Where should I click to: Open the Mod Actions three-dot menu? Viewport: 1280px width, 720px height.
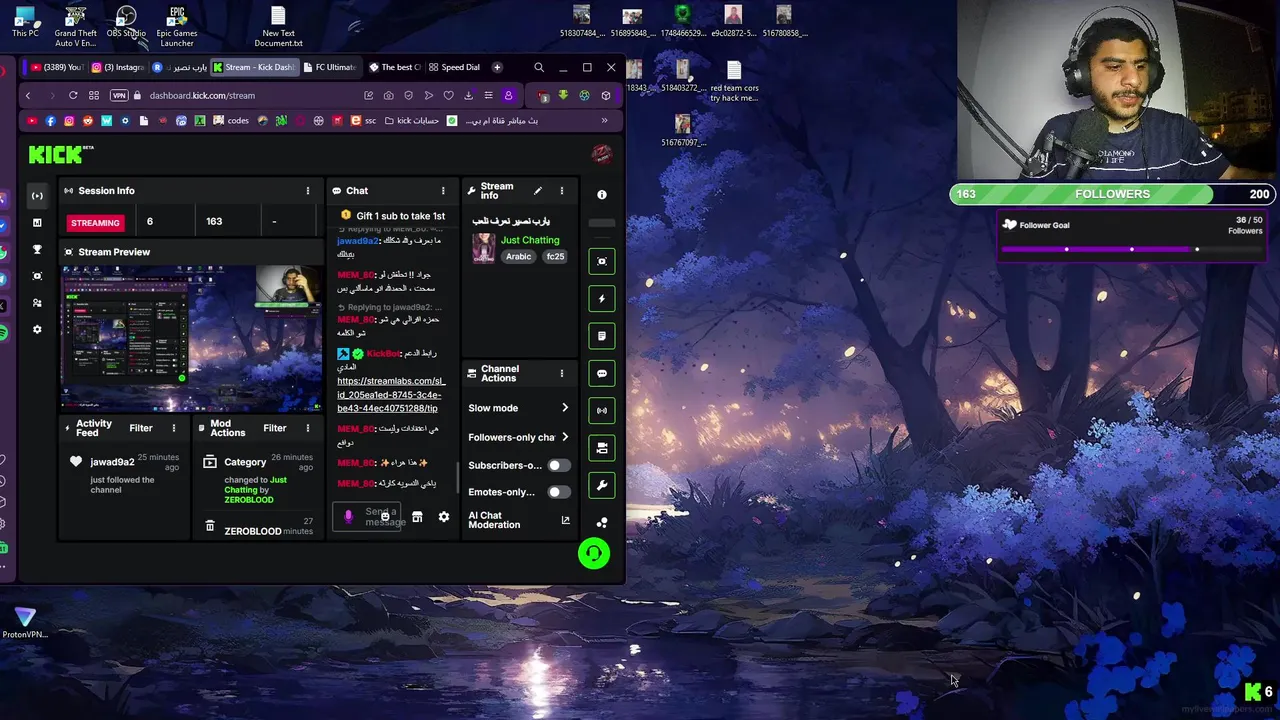(308, 428)
